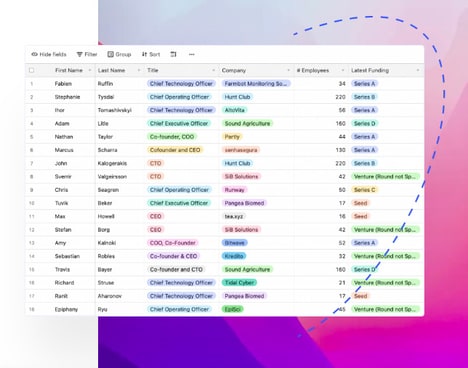Select the Tuvik first name cell
468x368 pixels.
(61, 203)
